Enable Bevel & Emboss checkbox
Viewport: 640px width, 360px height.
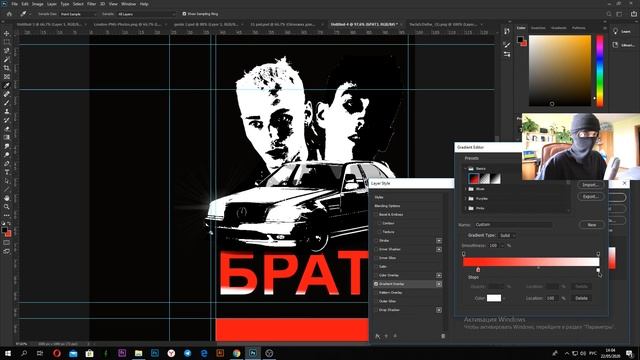click(x=376, y=214)
